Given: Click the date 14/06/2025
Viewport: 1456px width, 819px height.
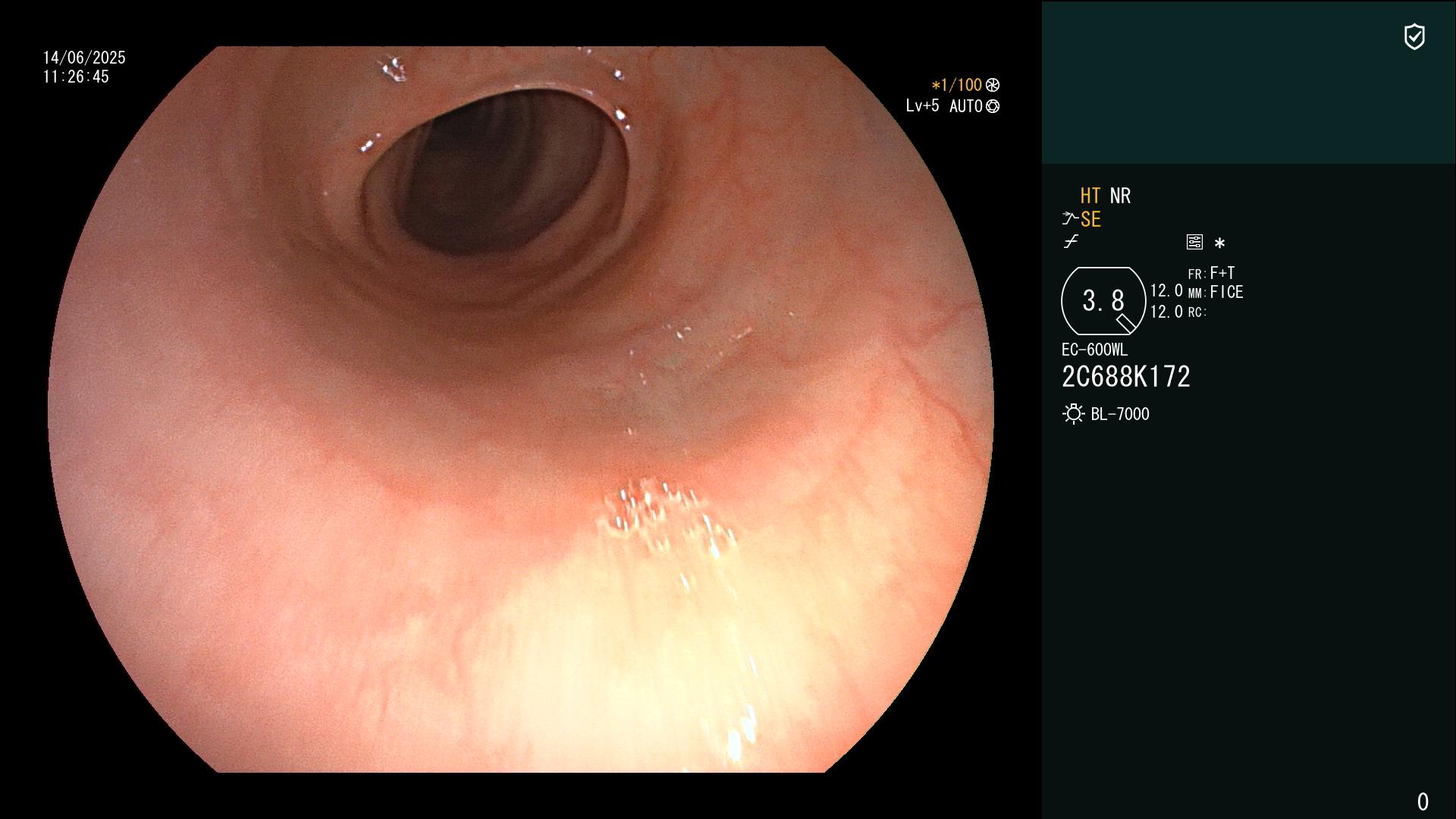Looking at the screenshot, I should click(84, 58).
